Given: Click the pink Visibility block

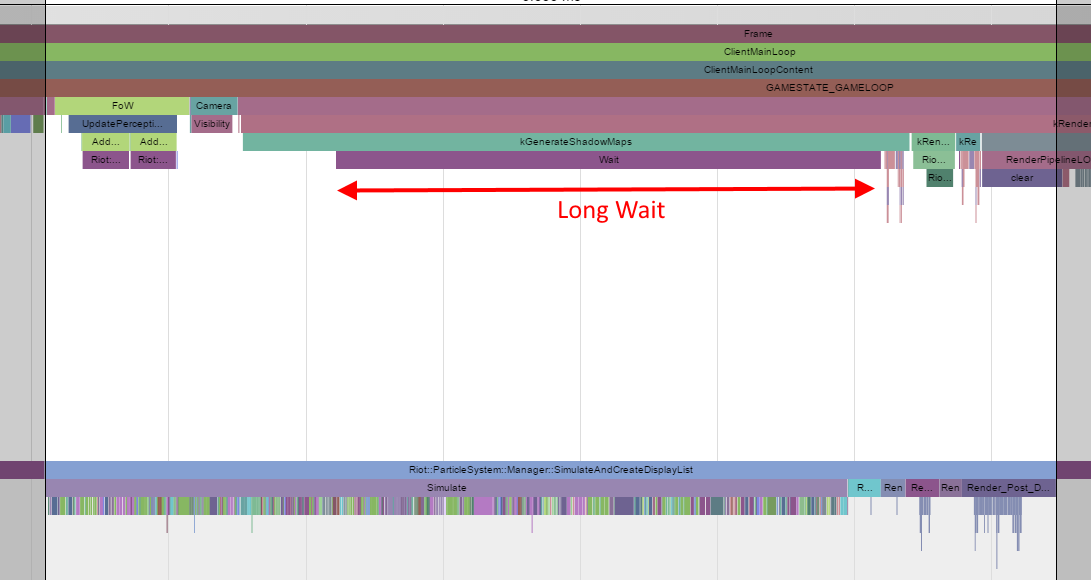Looking at the screenshot, I should tap(212, 124).
